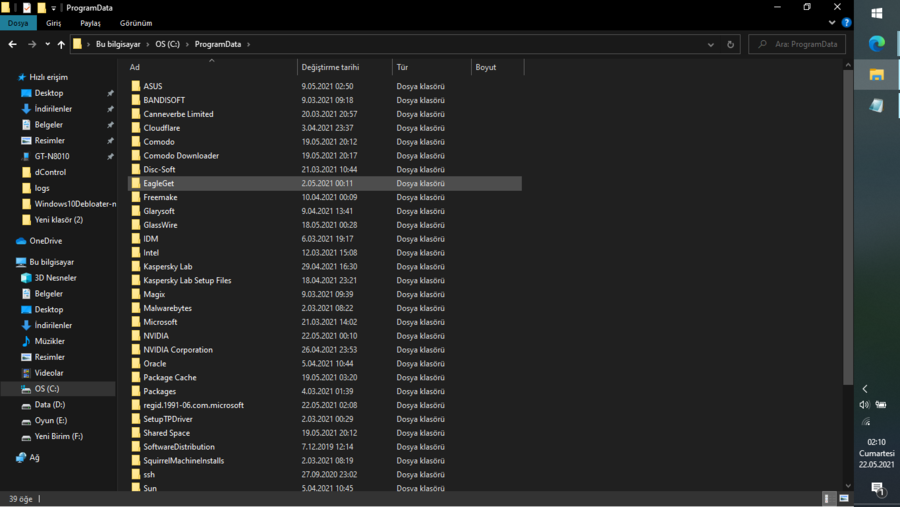Image resolution: width=900 pixels, height=507 pixels.
Task: Click 'Bu bilgisayar' in address bar
Action: coord(118,44)
